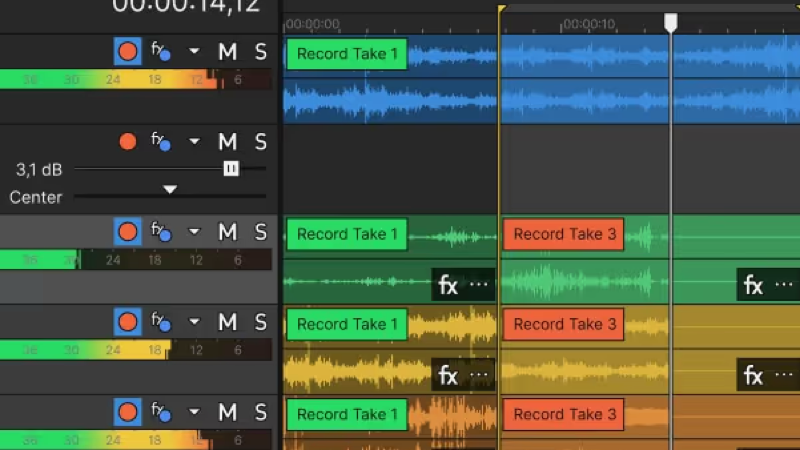Open fx on yellow Record Take 1 clip

pyautogui.click(x=448, y=376)
